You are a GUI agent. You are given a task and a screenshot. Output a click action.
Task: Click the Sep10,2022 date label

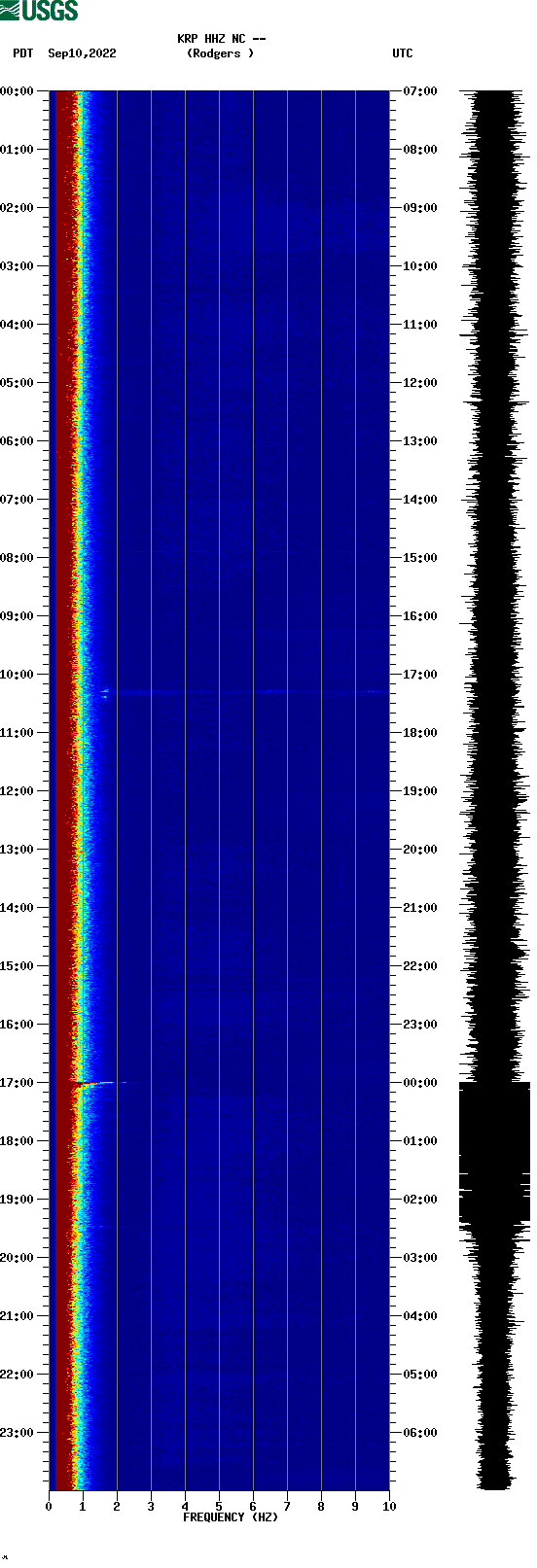point(82,53)
